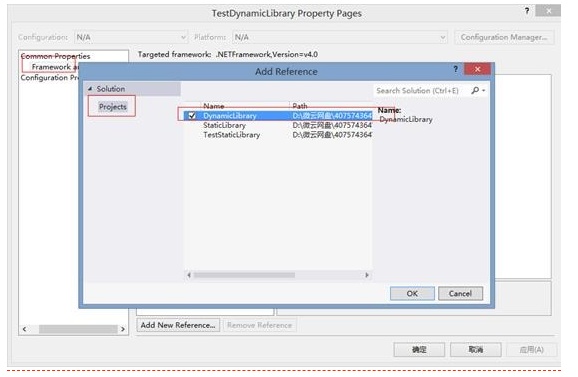The image size is (578, 377).
Task: Click 确定 button in Property Pages
Action: coord(419,349)
